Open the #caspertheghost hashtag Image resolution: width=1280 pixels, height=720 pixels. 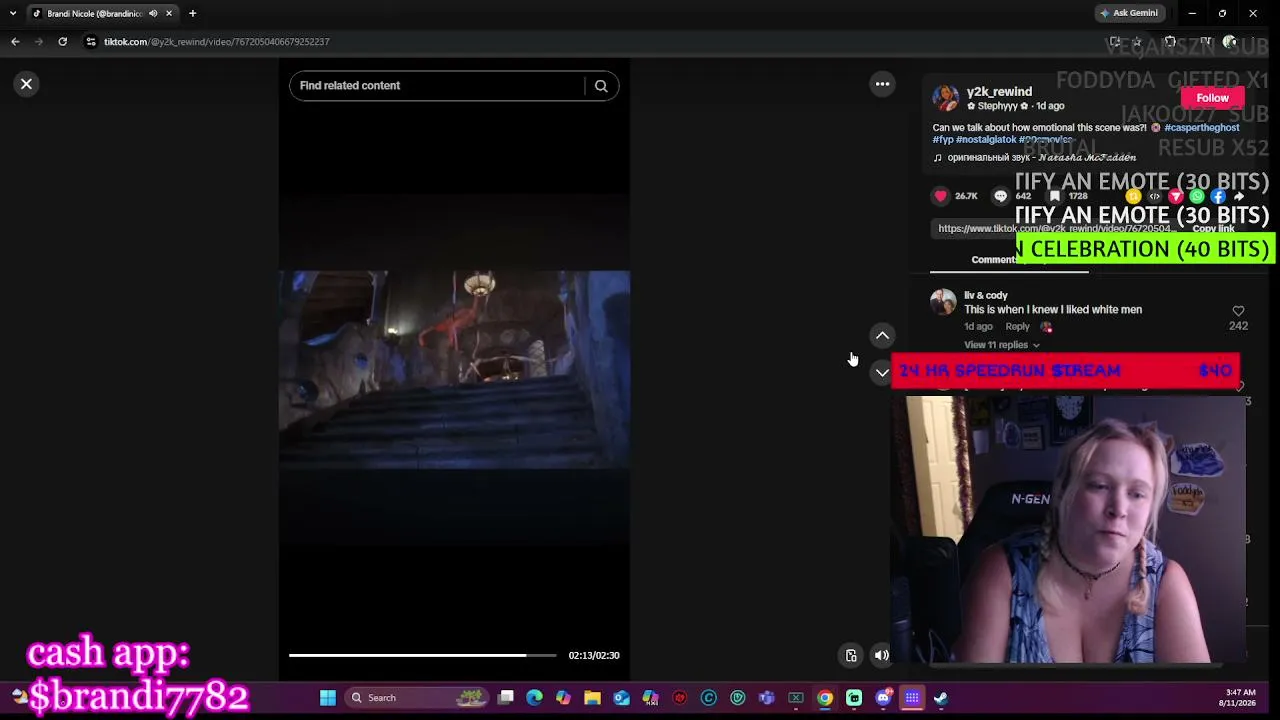click(x=1201, y=128)
